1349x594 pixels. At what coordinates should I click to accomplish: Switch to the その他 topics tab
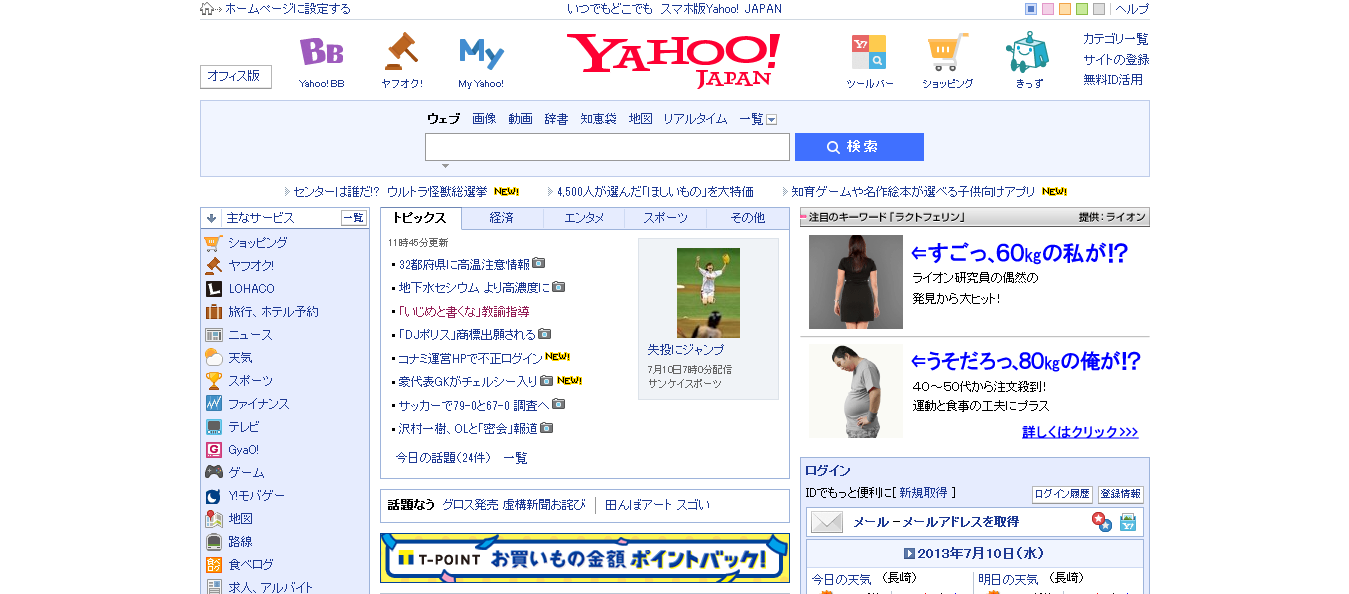click(x=747, y=218)
